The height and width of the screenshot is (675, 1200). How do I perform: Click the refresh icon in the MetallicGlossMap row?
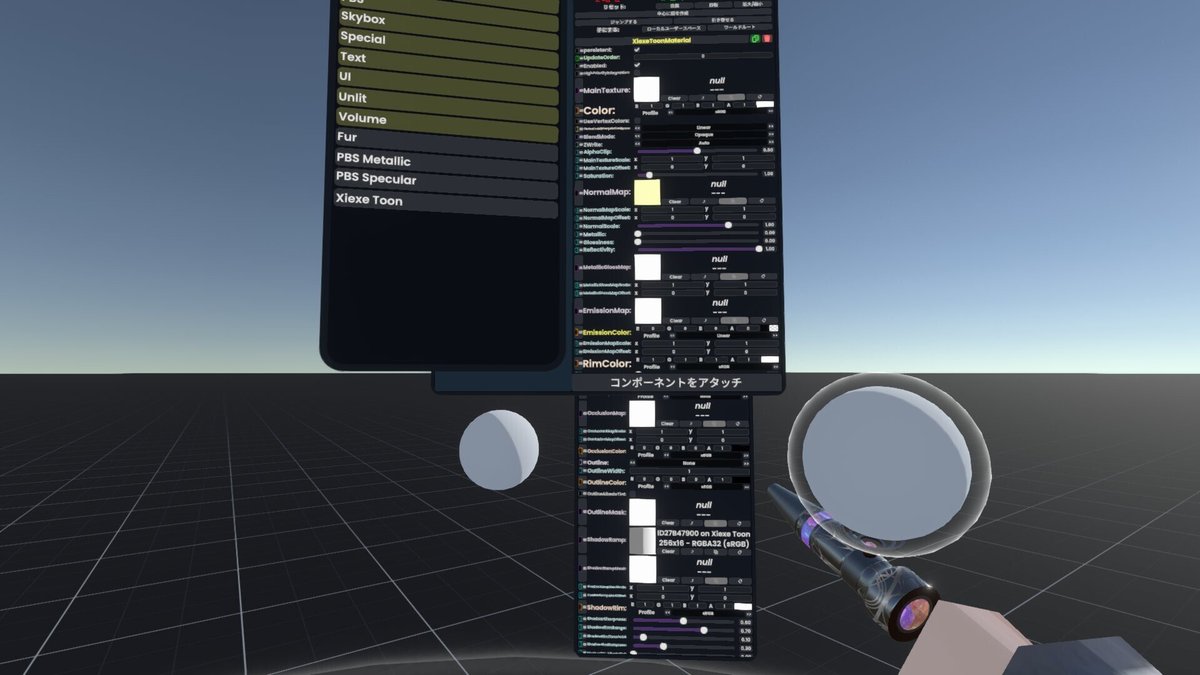click(x=763, y=276)
